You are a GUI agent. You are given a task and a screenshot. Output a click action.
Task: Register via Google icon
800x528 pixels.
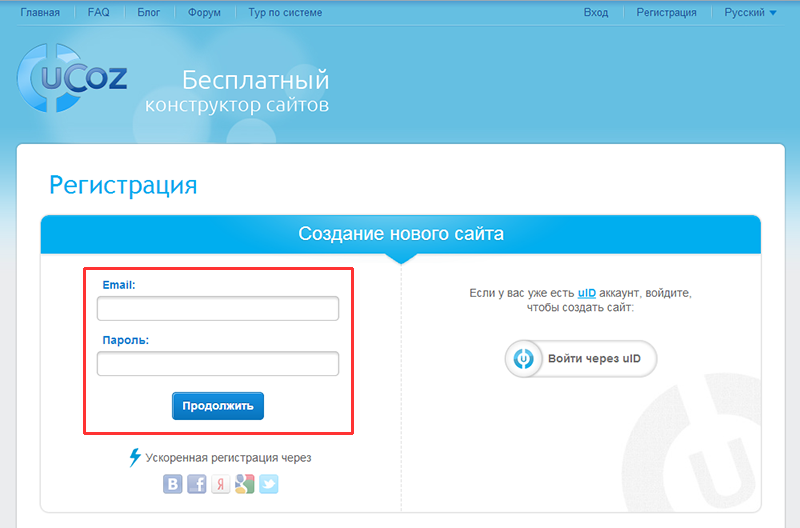click(x=244, y=484)
